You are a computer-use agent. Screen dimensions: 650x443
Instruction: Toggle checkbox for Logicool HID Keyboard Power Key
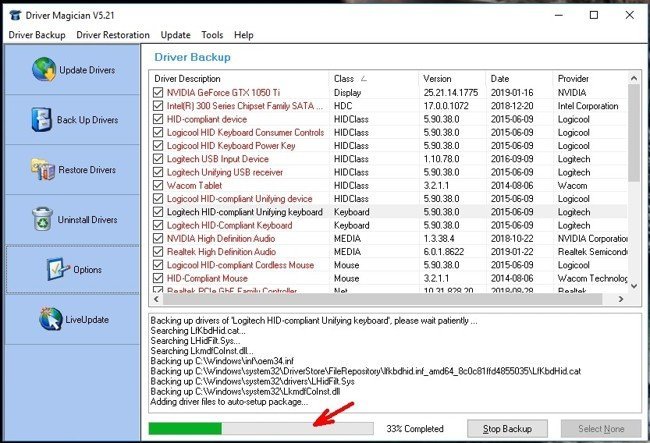pyautogui.click(x=158, y=145)
